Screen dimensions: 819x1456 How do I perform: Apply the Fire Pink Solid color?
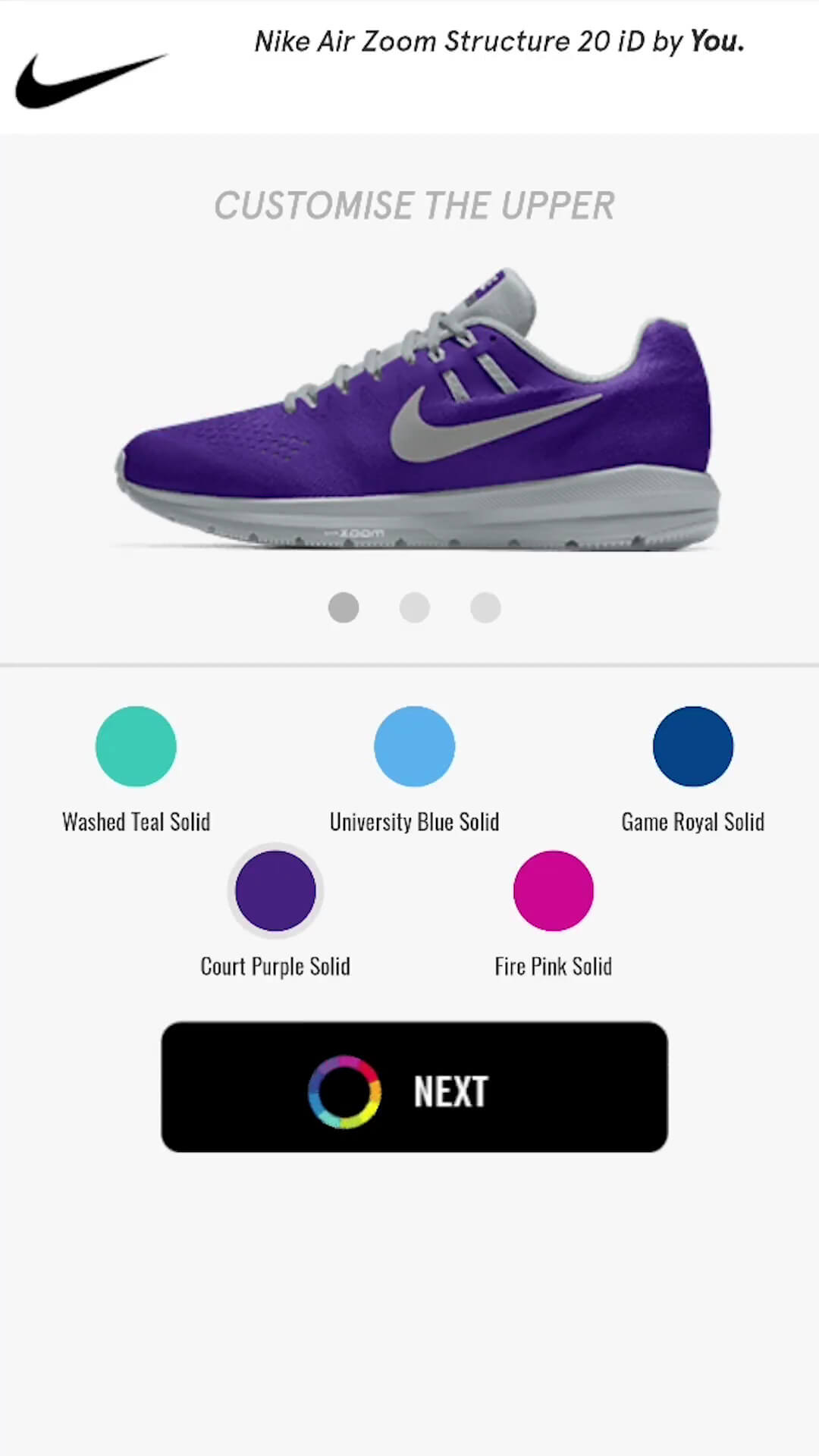[554, 890]
